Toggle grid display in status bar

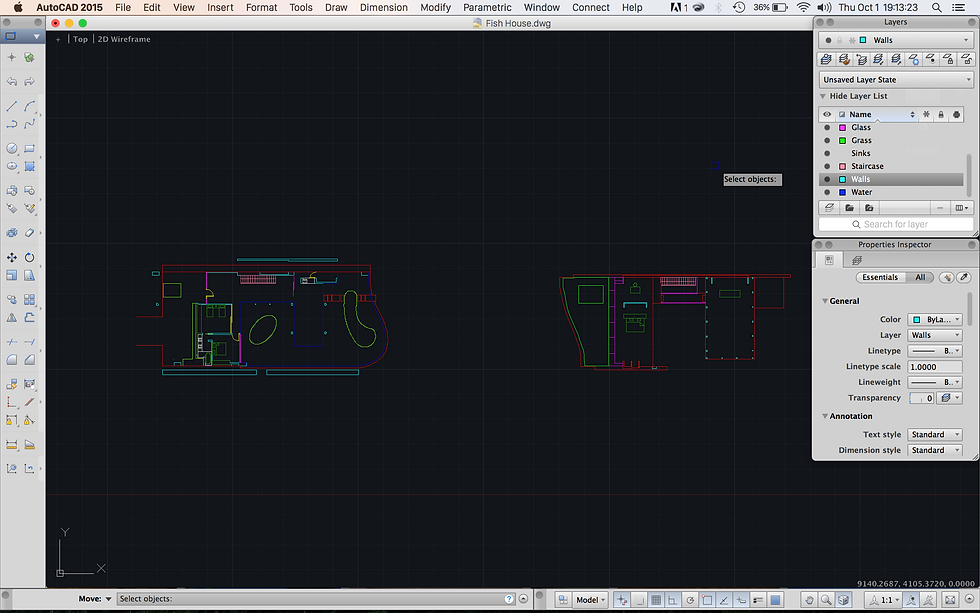656,600
